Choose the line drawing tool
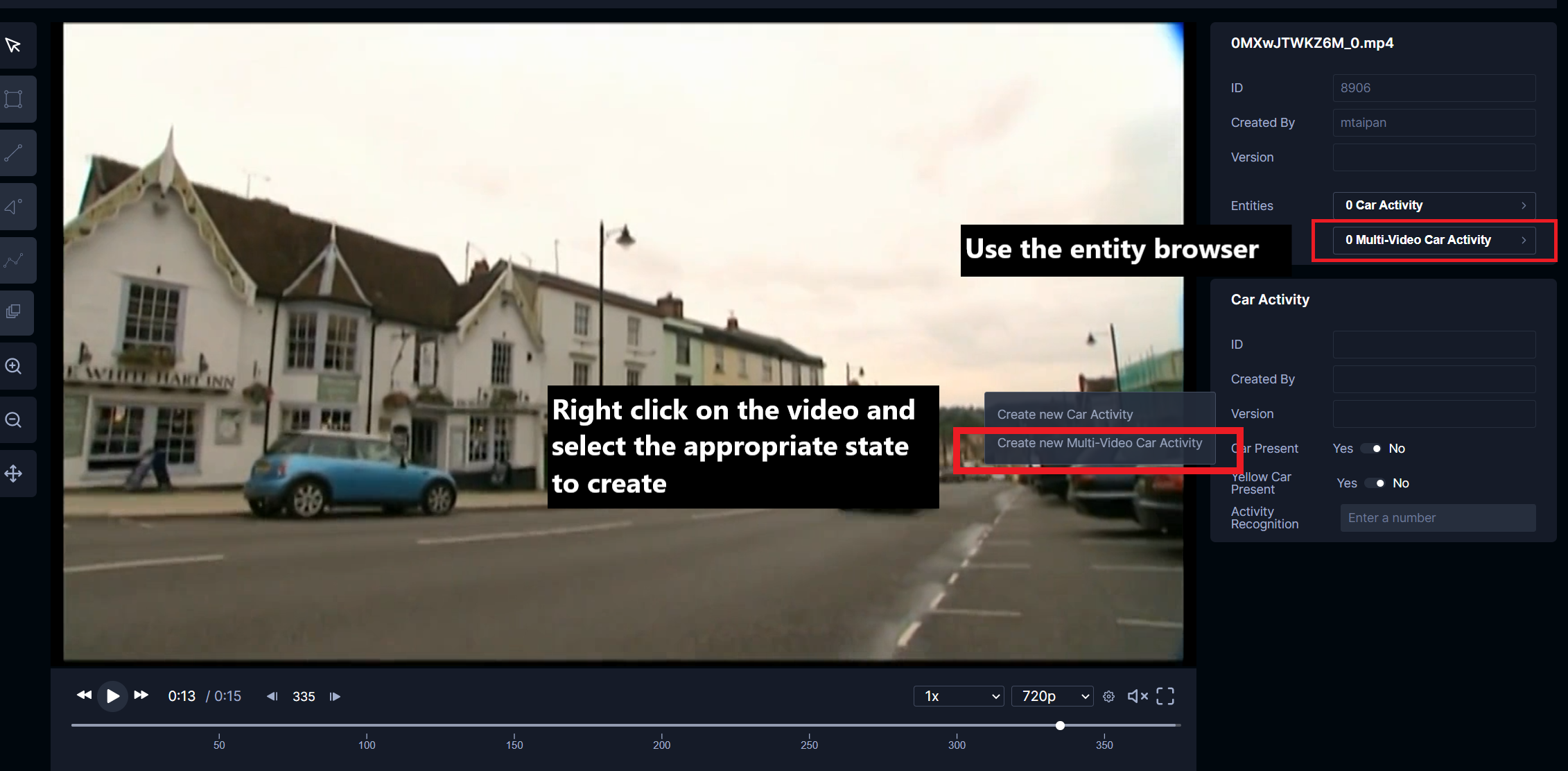 (14, 153)
